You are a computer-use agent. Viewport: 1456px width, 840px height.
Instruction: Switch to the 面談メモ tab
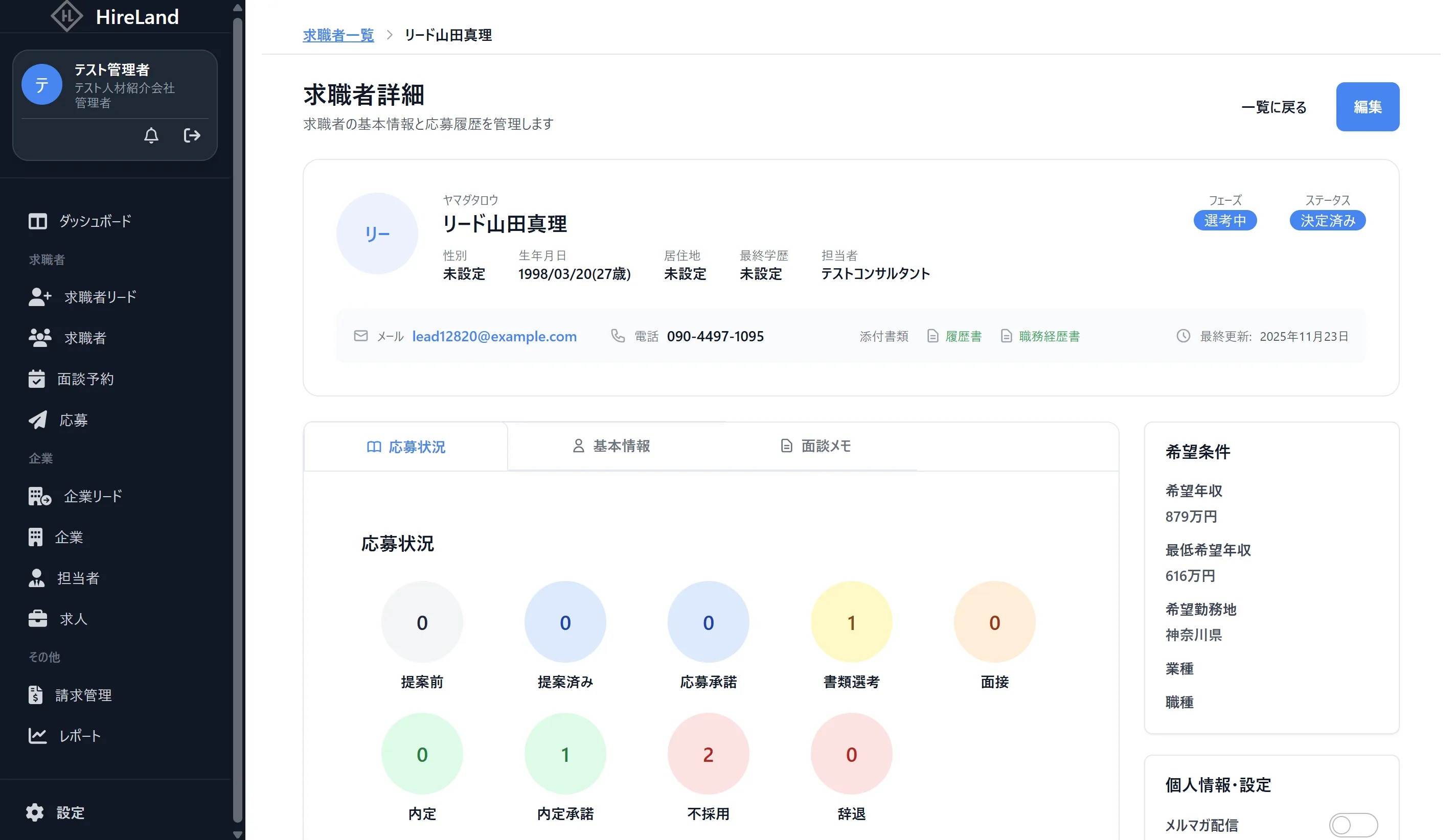815,446
